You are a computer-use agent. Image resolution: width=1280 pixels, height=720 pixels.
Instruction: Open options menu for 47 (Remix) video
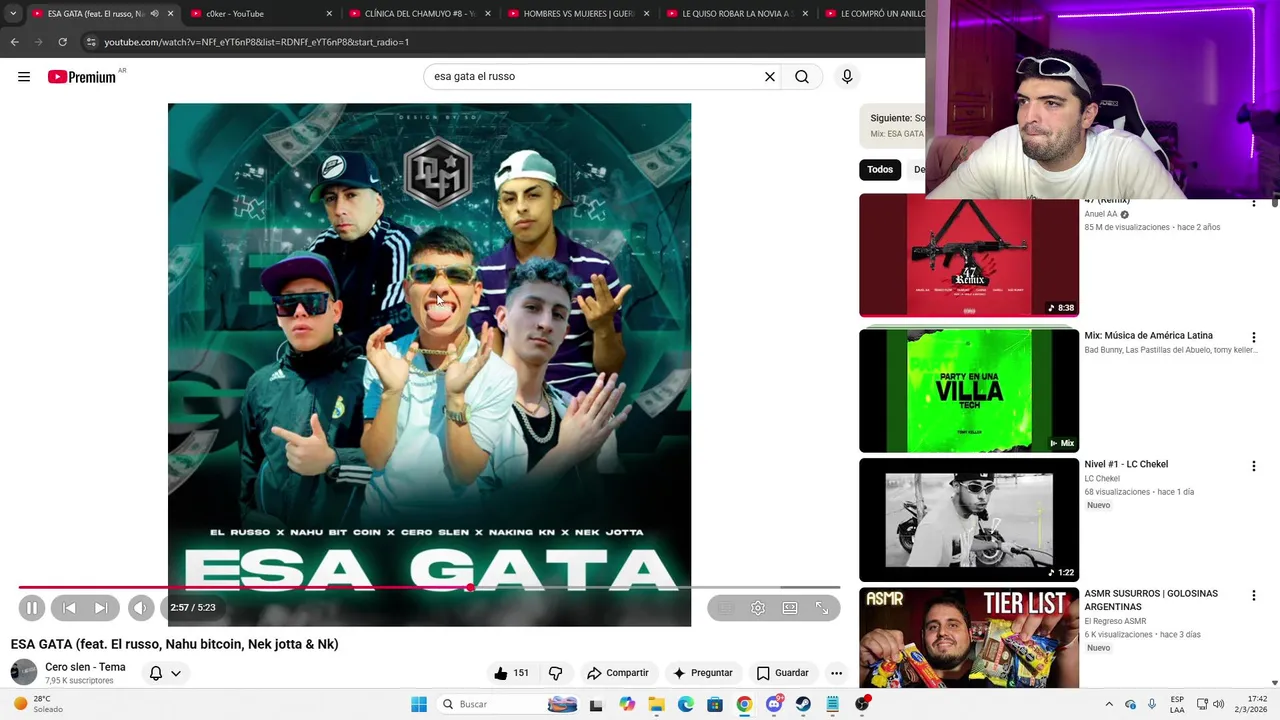(x=1253, y=203)
